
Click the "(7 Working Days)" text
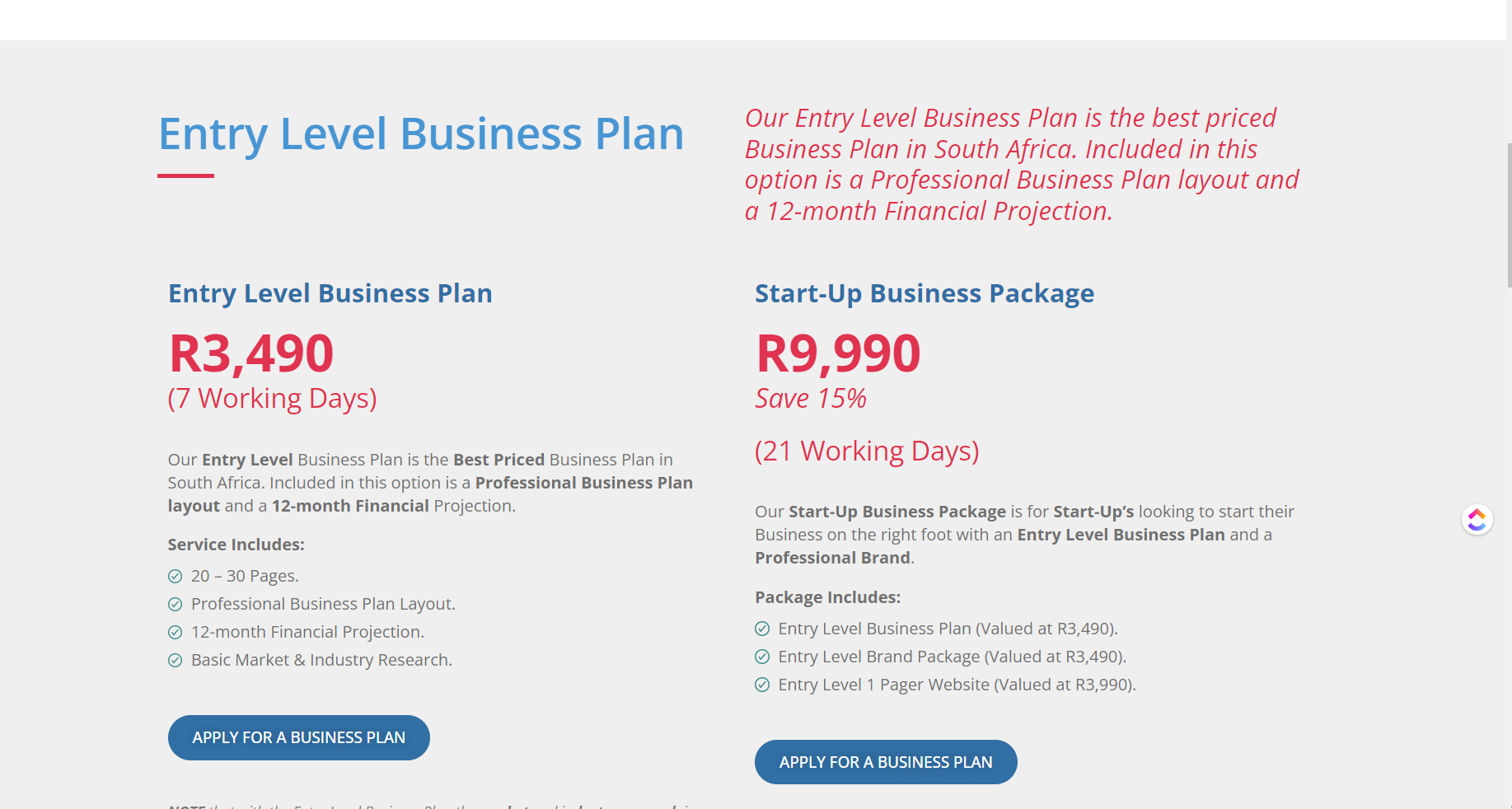[273, 399]
